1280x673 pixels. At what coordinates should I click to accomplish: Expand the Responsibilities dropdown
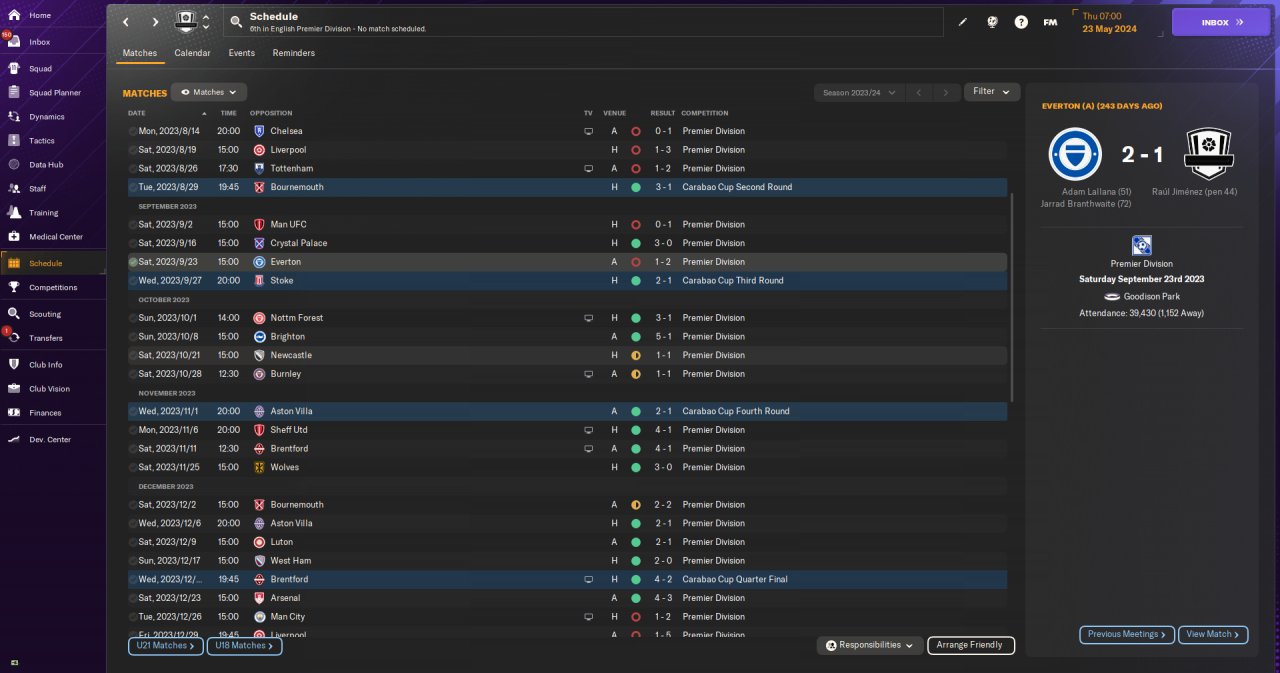[x=869, y=645]
